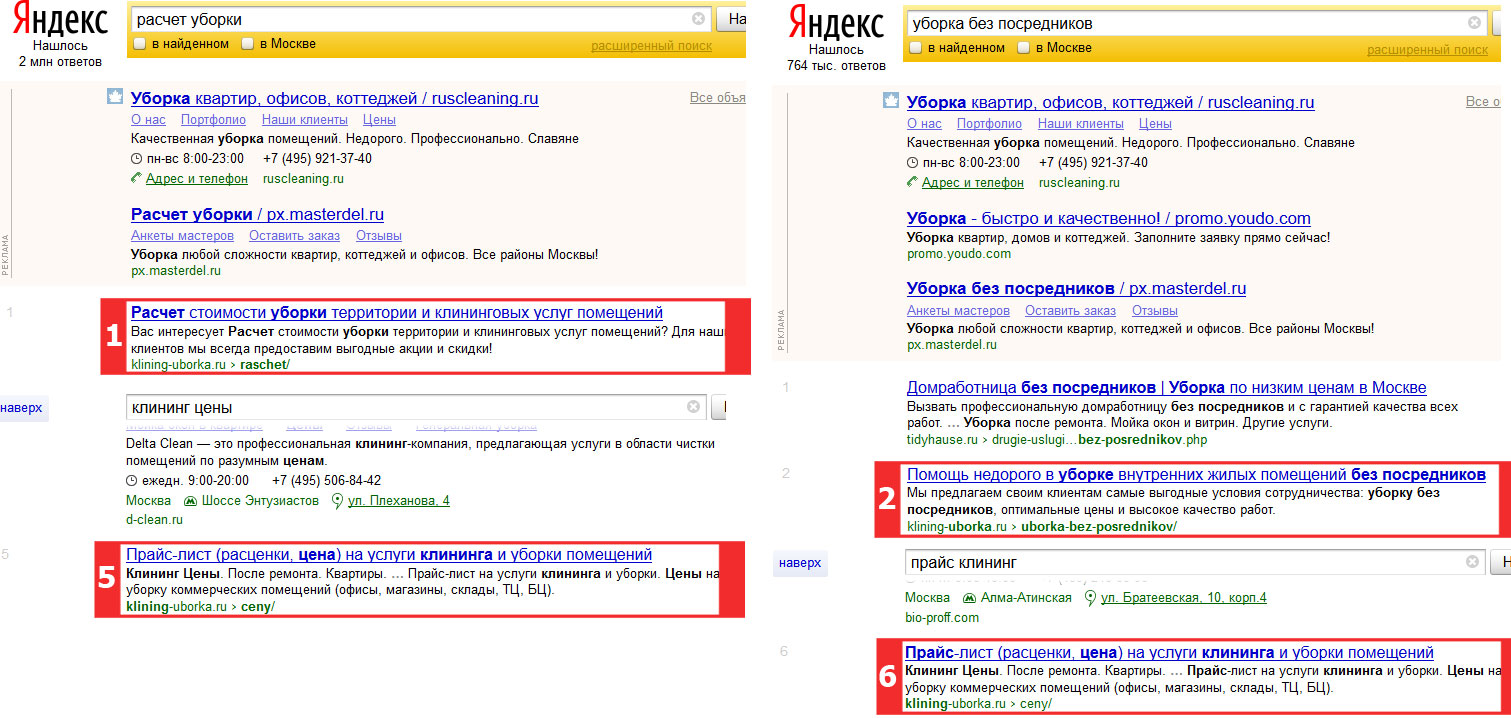The image size is (1511, 718).
Task: Clear the 'расчет уборки' search field
Action: 698,19
